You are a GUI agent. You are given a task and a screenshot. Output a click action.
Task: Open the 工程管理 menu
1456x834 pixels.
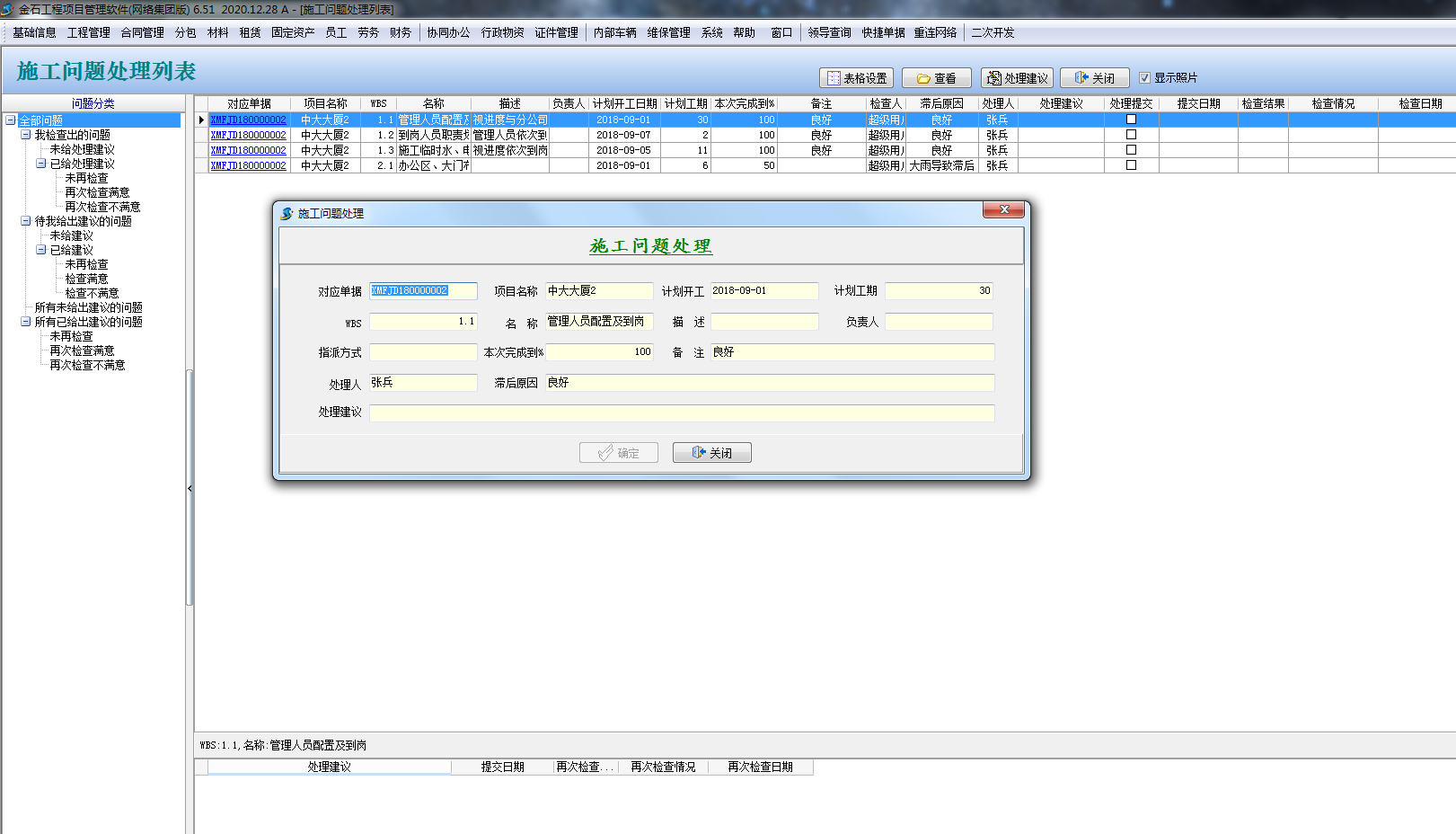point(88,32)
